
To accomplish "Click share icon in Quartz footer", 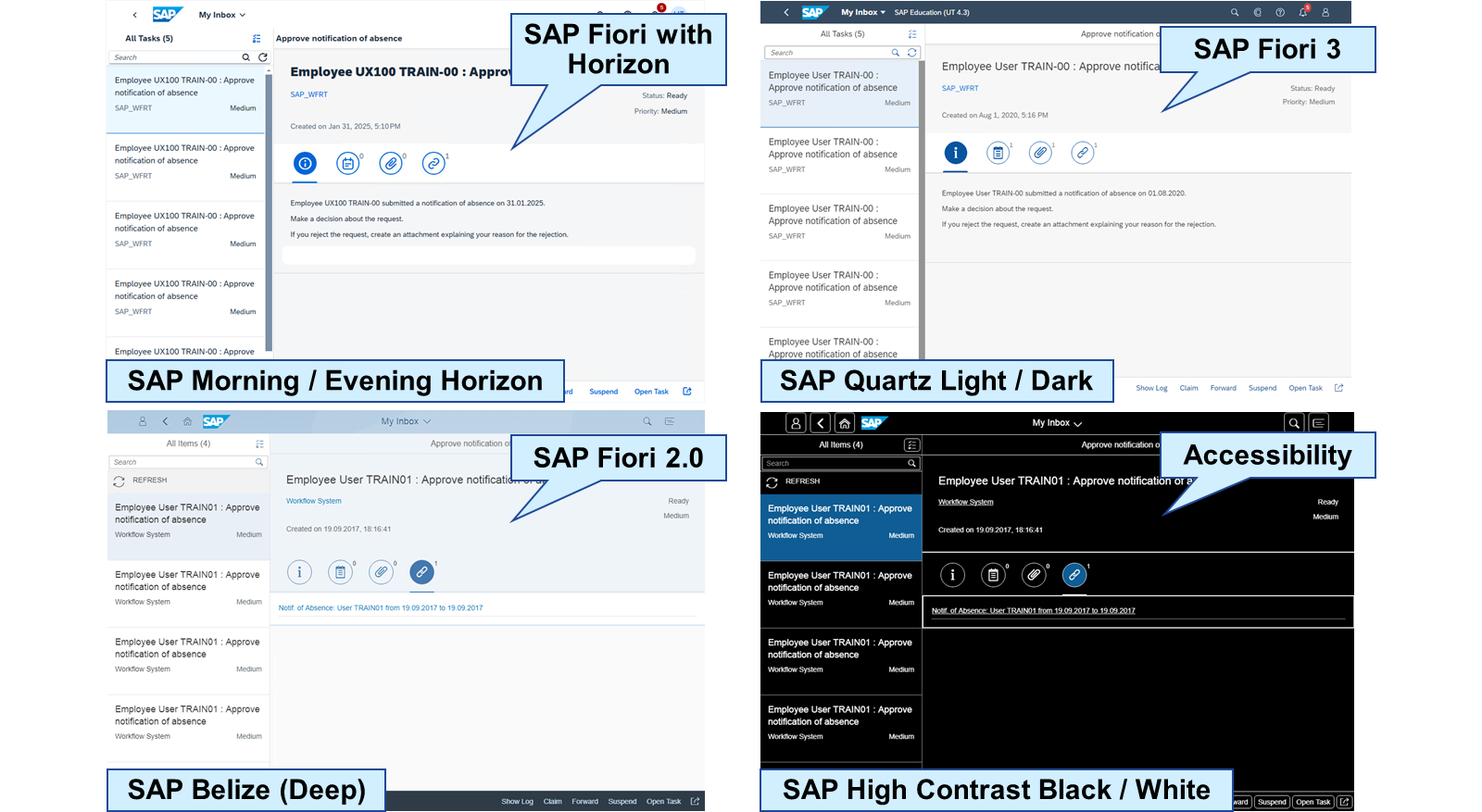I will pyautogui.click(x=1338, y=388).
